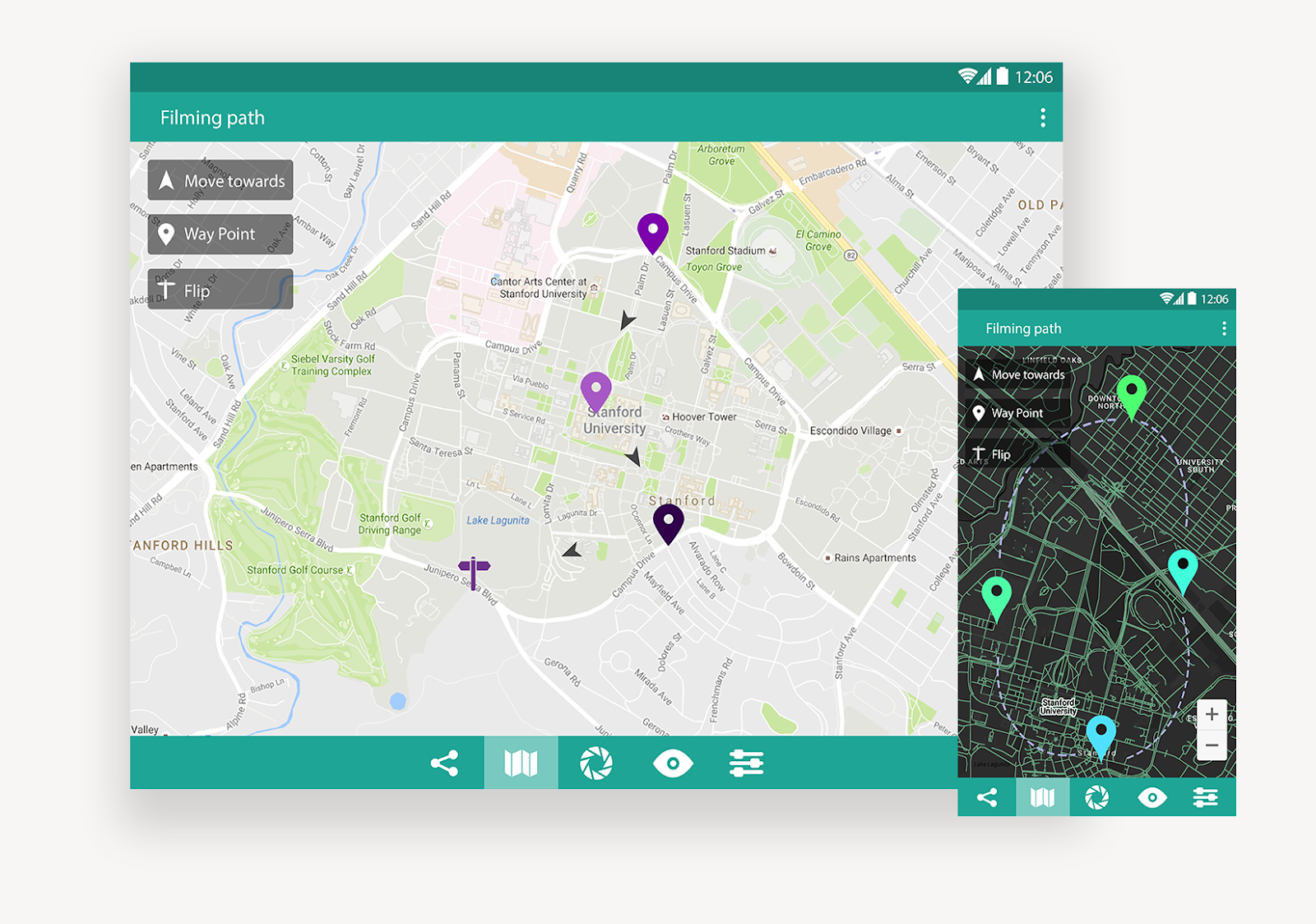Viewport: 1316px width, 924px height.
Task: Tap Move towards button on phone map
Action: tap(1018, 374)
